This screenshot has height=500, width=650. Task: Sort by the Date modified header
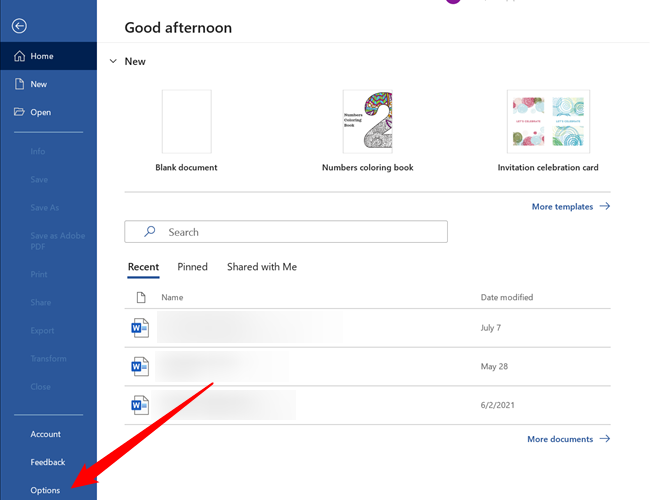point(507,297)
